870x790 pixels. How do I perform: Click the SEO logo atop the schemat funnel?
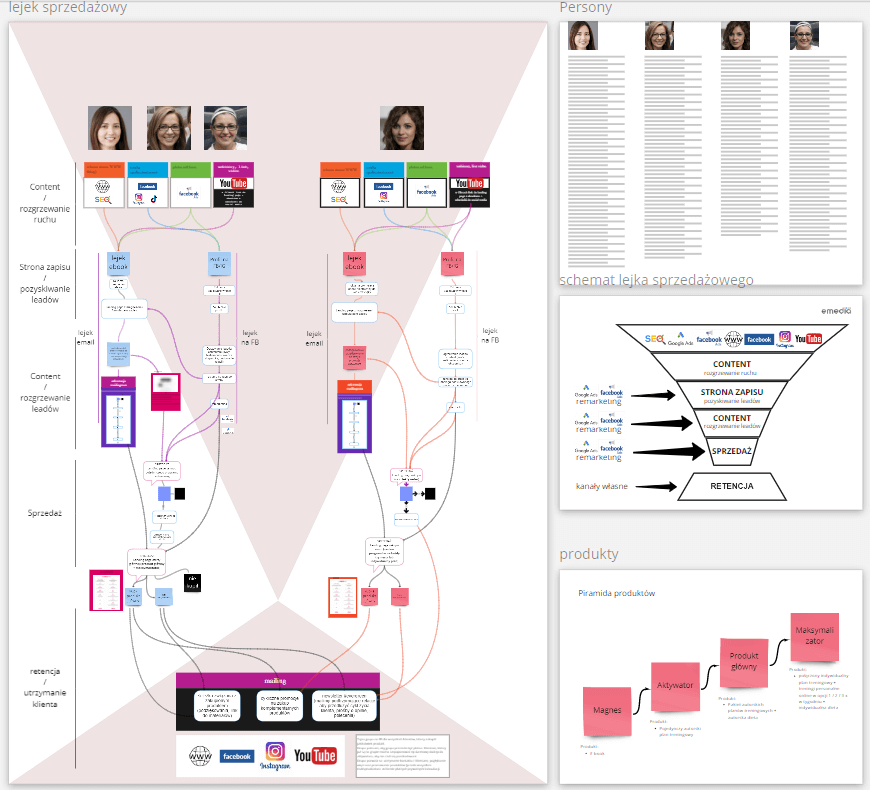click(x=656, y=340)
